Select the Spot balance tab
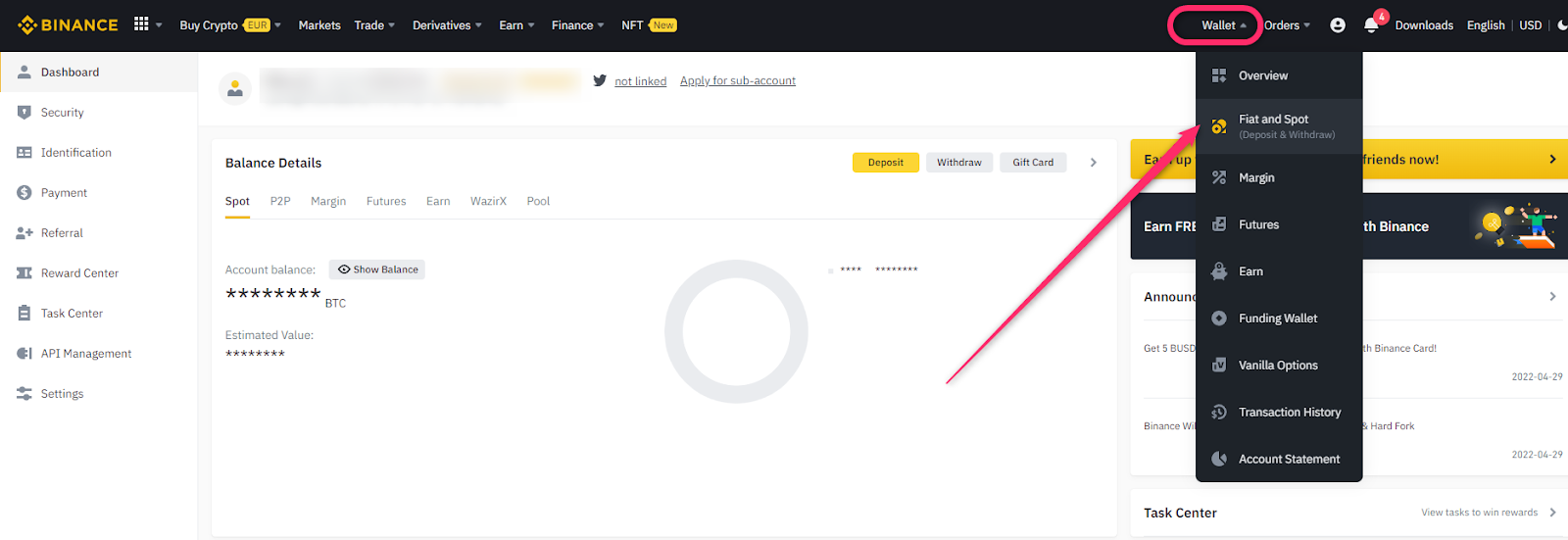 [x=237, y=201]
